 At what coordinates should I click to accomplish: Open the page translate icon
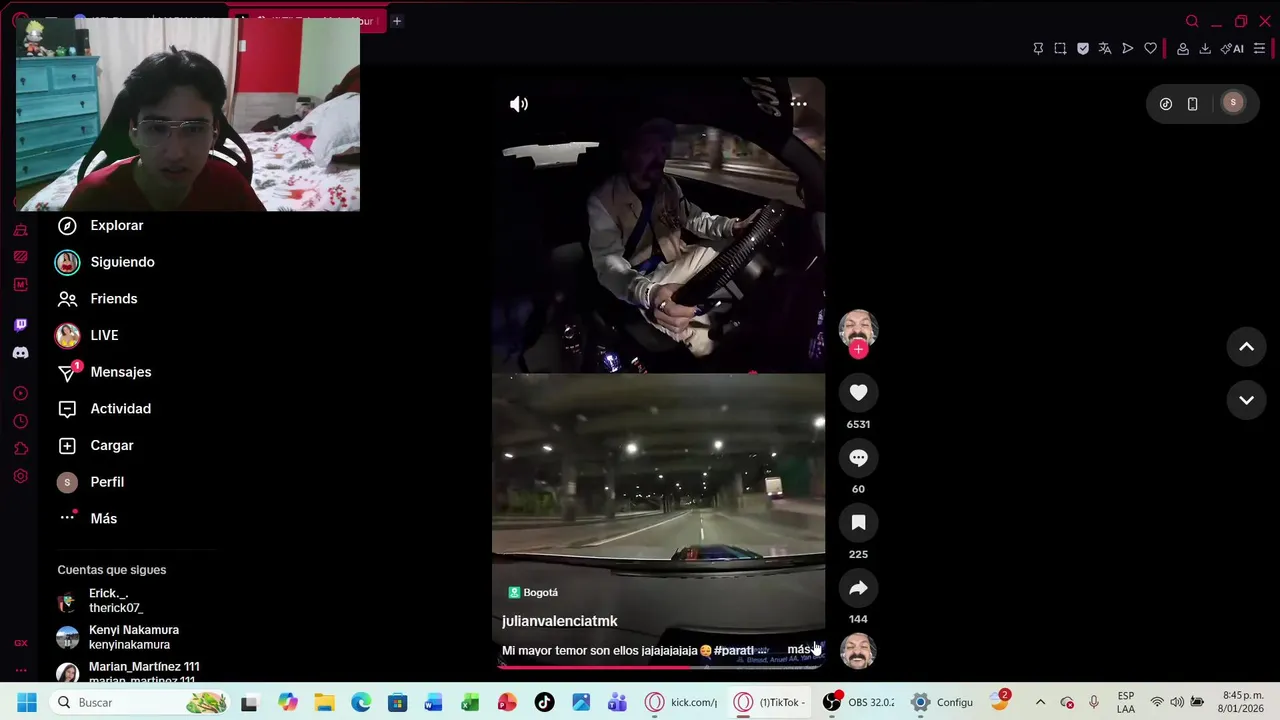coord(1105,49)
